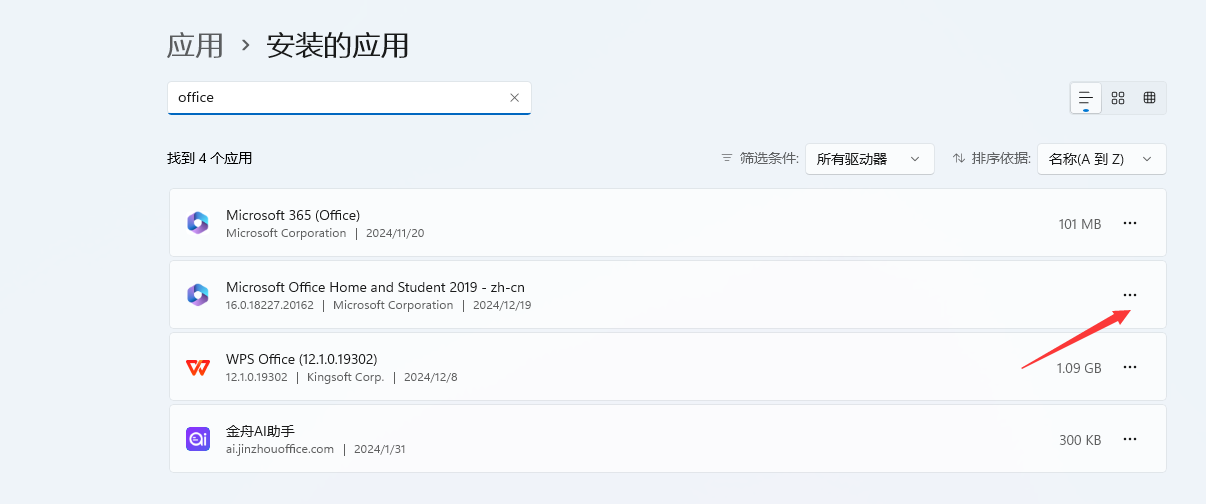
Task: Clear the office search text
Action: click(x=515, y=98)
